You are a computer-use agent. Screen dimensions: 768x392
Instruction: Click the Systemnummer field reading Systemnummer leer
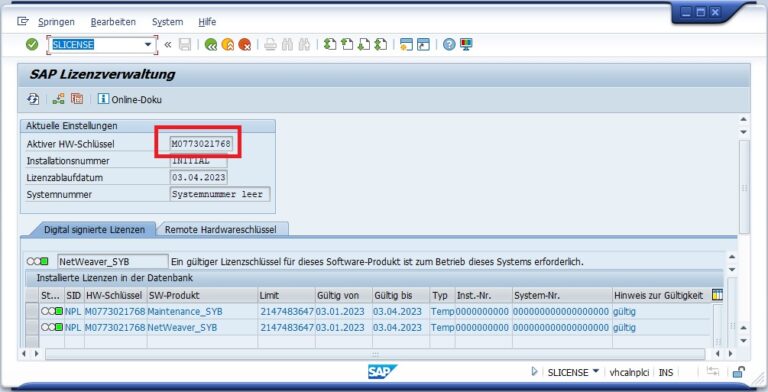click(x=219, y=194)
